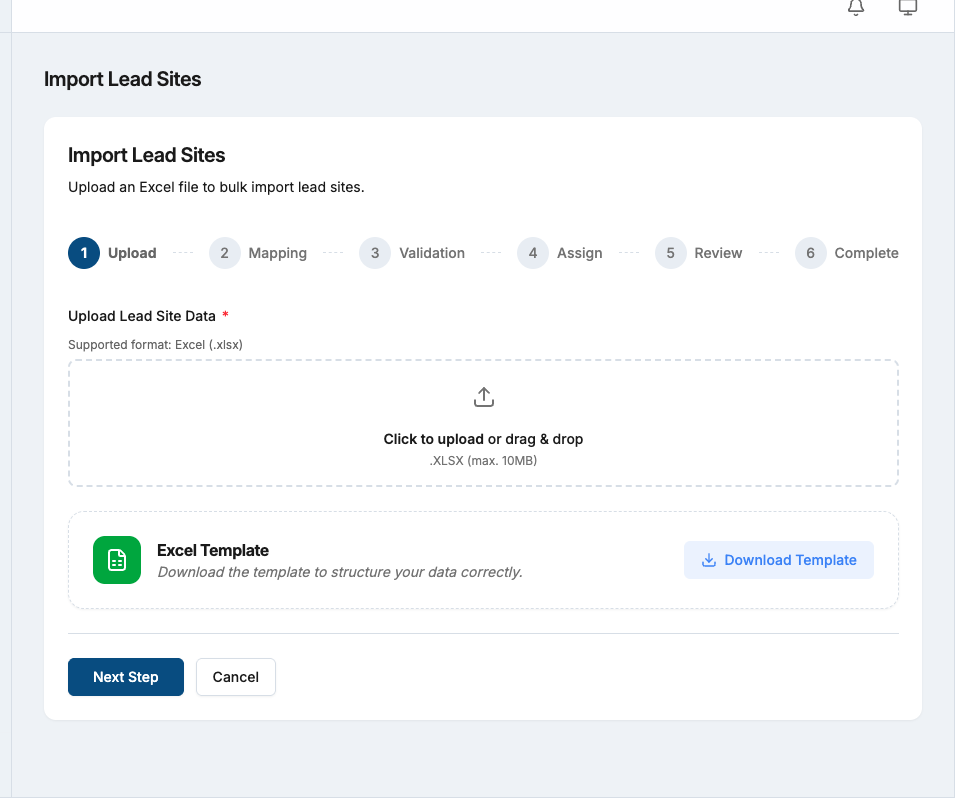Click the .XLSX max 10MB hint text
This screenshot has width=955, height=798.
pyautogui.click(x=483, y=460)
